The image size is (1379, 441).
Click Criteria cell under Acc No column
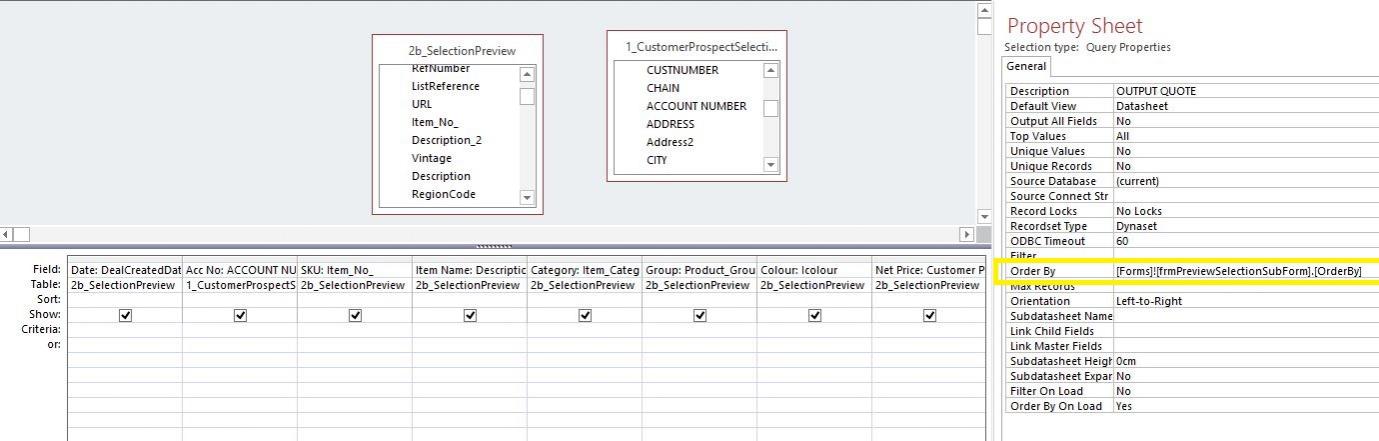point(240,329)
